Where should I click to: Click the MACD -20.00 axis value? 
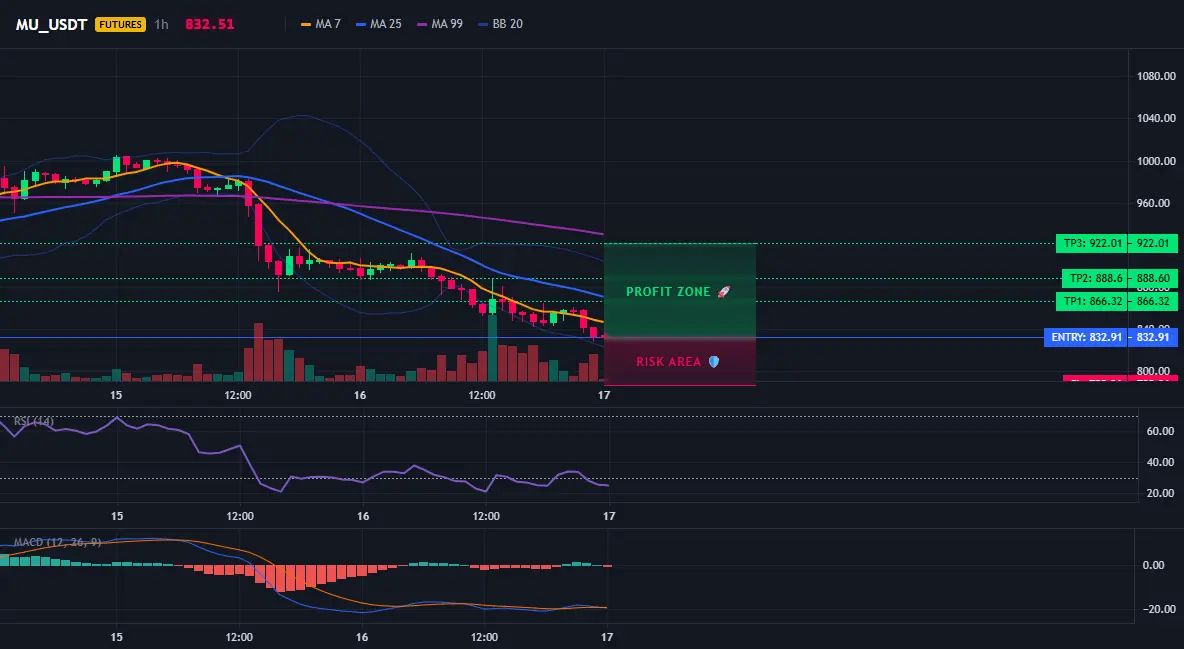point(1158,609)
